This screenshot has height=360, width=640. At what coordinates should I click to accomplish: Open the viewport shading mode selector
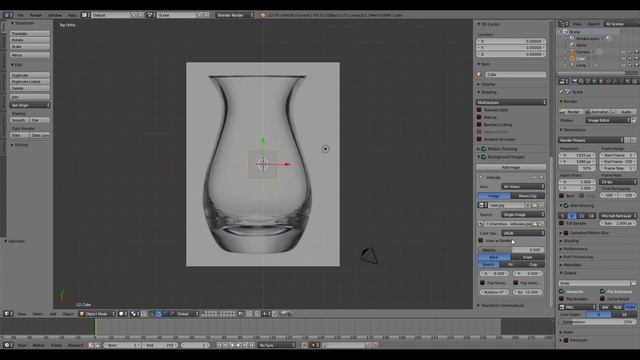122,313
